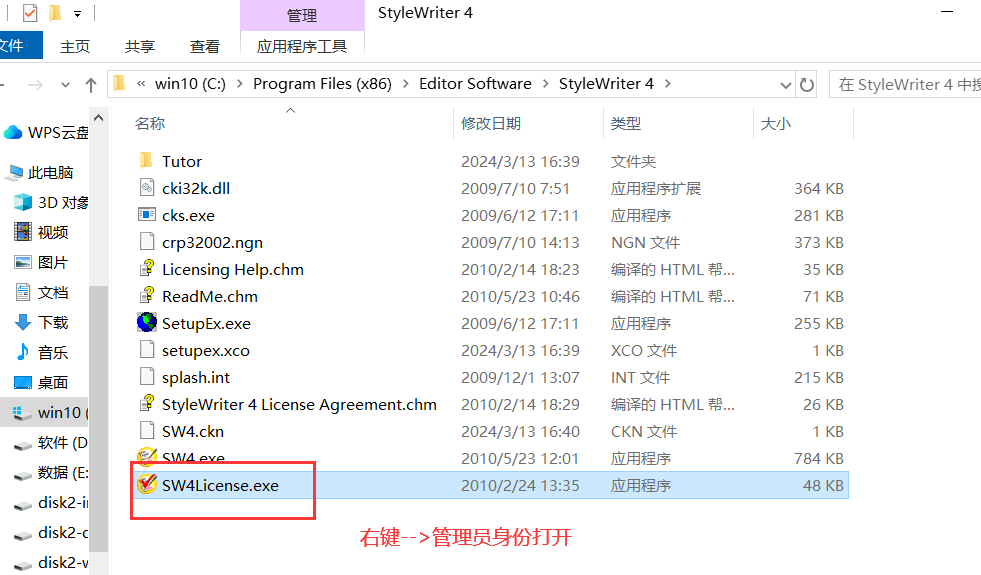Refresh the current folder view
The width and height of the screenshot is (981, 575).
click(807, 84)
